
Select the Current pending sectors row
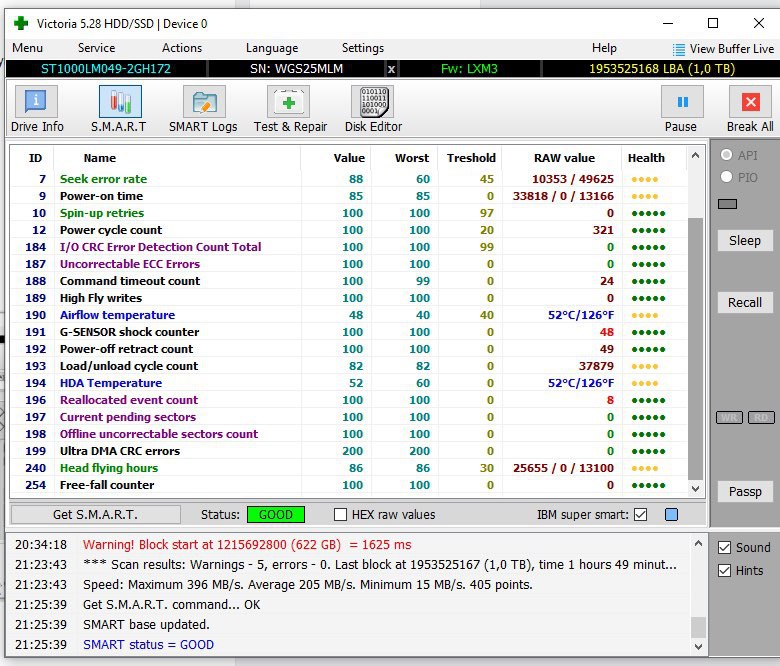(x=349, y=417)
